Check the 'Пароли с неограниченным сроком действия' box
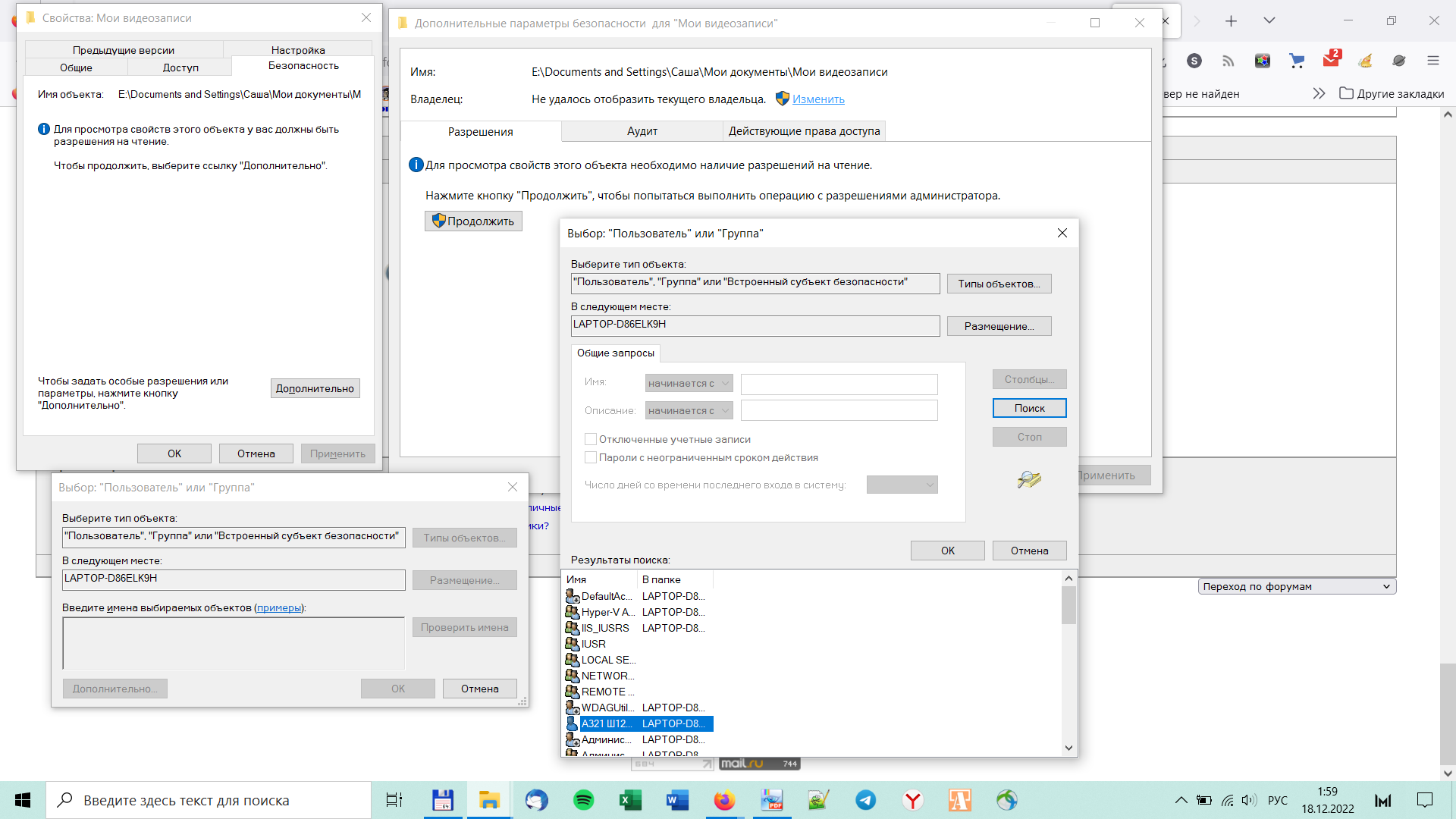 point(591,457)
